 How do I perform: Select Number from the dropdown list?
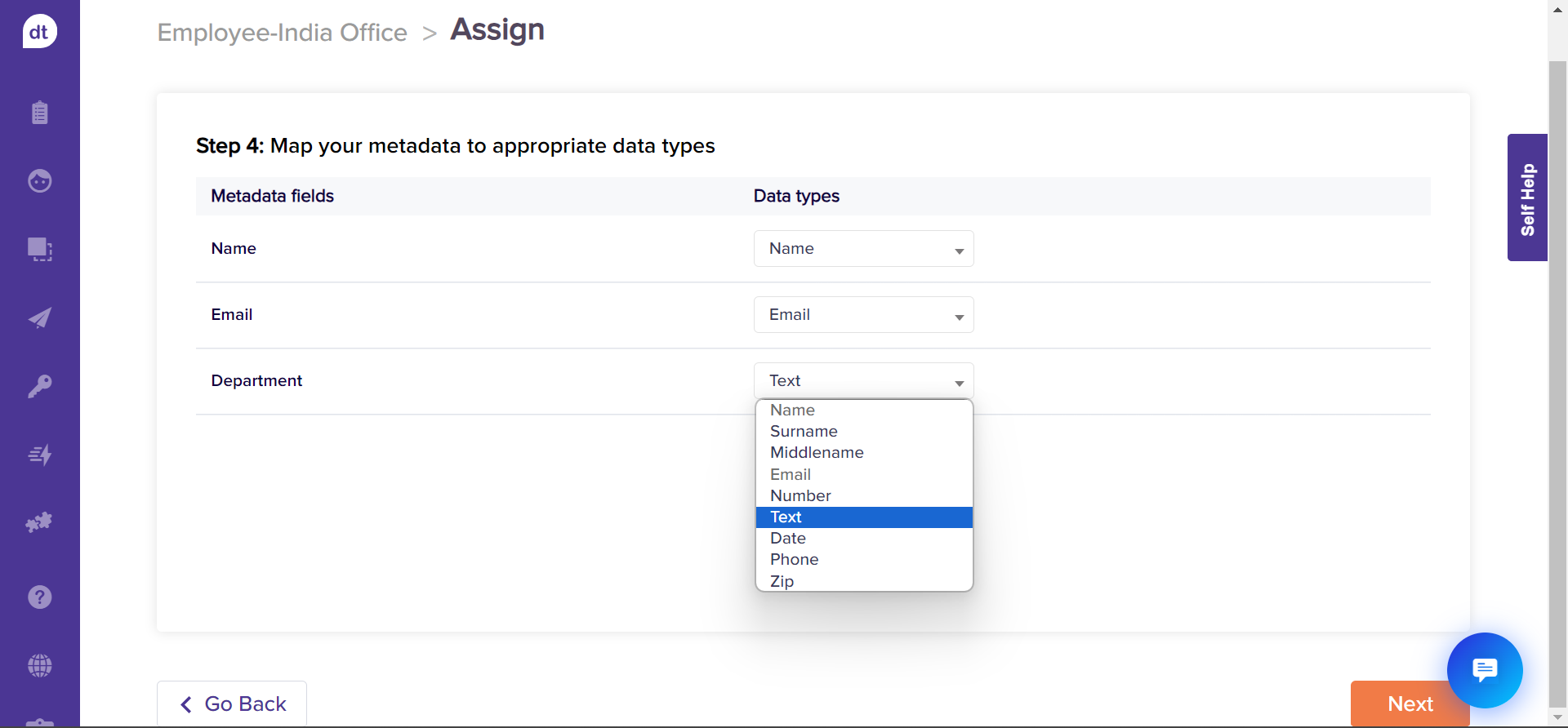800,495
